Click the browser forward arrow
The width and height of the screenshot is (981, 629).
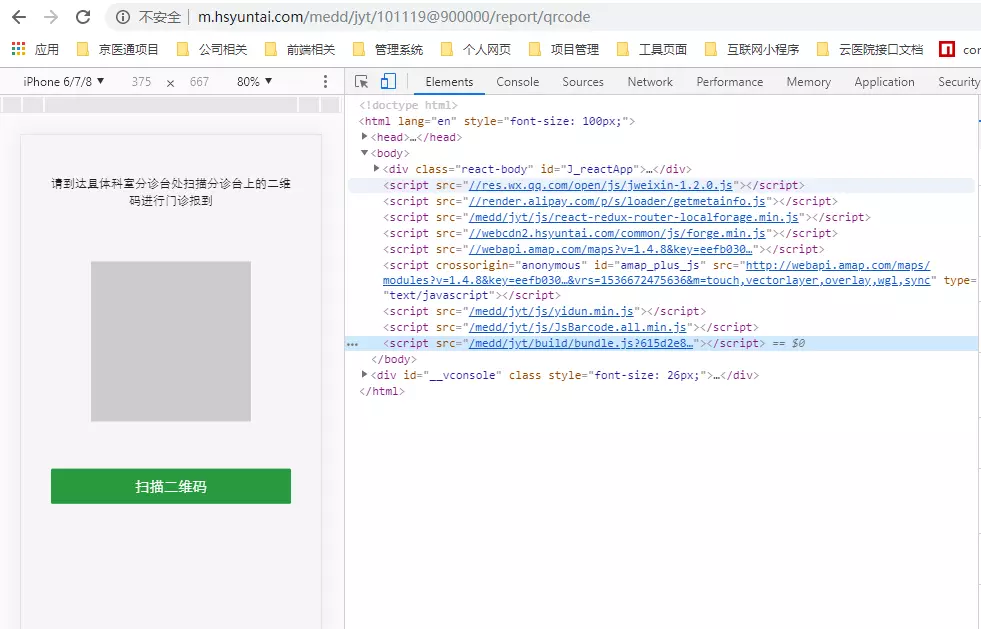coord(51,17)
